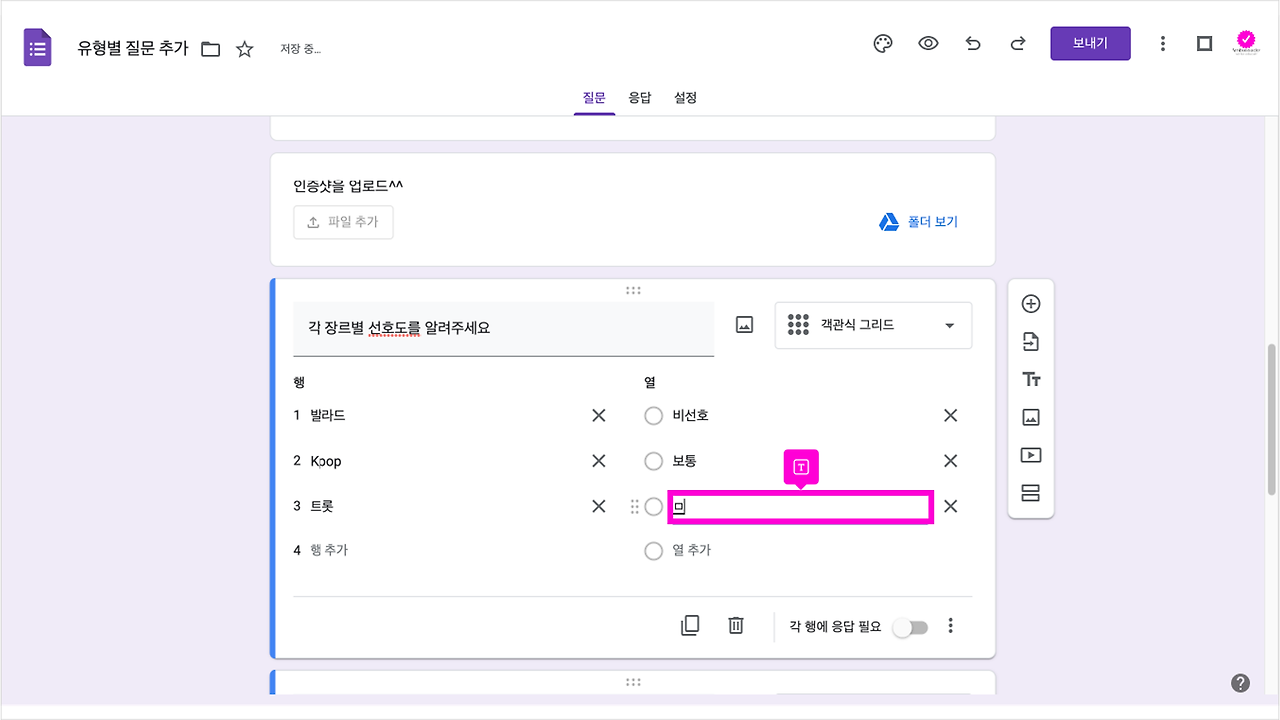
Task: Open the upload folder via 폴더 보기
Action: tap(918, 221)
